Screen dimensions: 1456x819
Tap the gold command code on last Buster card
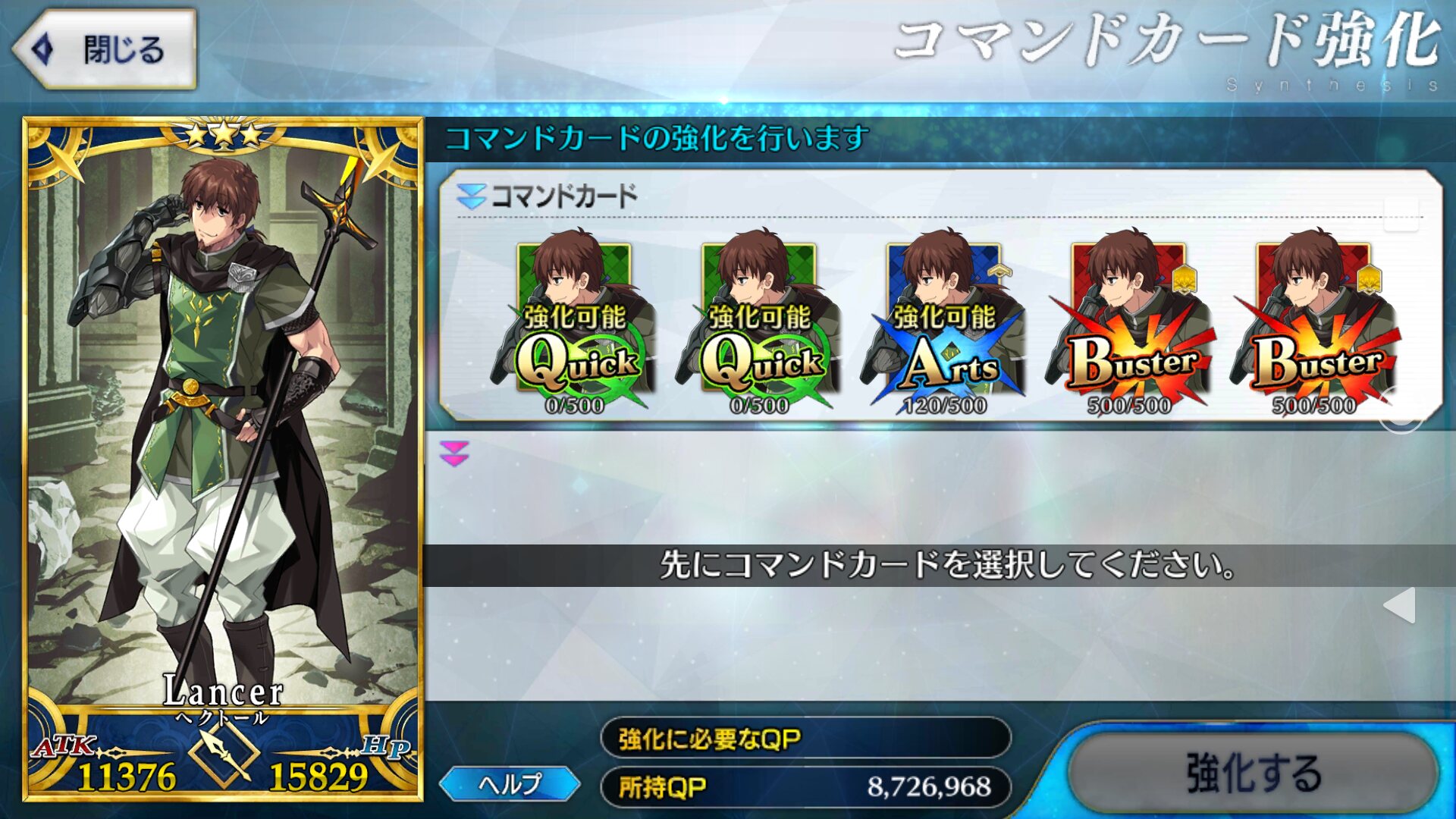(1369, 280)
